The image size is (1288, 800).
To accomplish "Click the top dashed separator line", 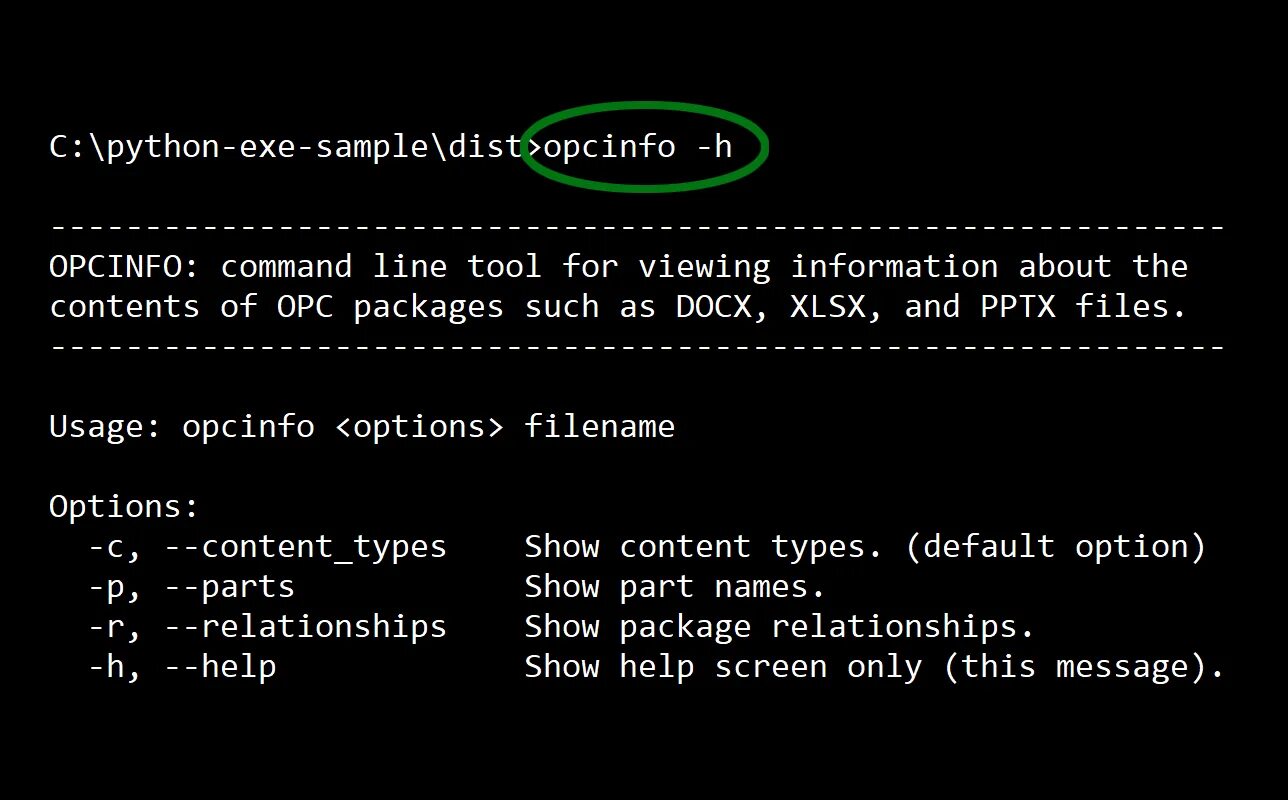I will pos(637,227).
